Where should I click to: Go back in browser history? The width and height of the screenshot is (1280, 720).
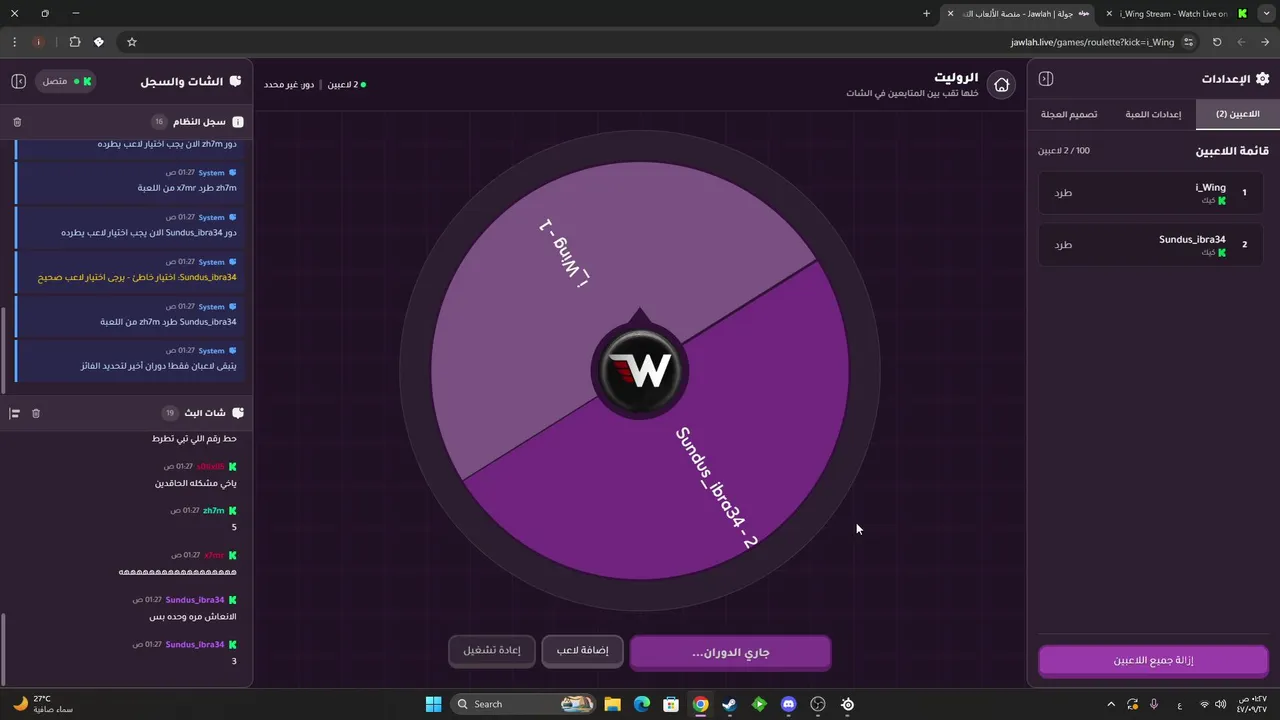(1265, 42)
